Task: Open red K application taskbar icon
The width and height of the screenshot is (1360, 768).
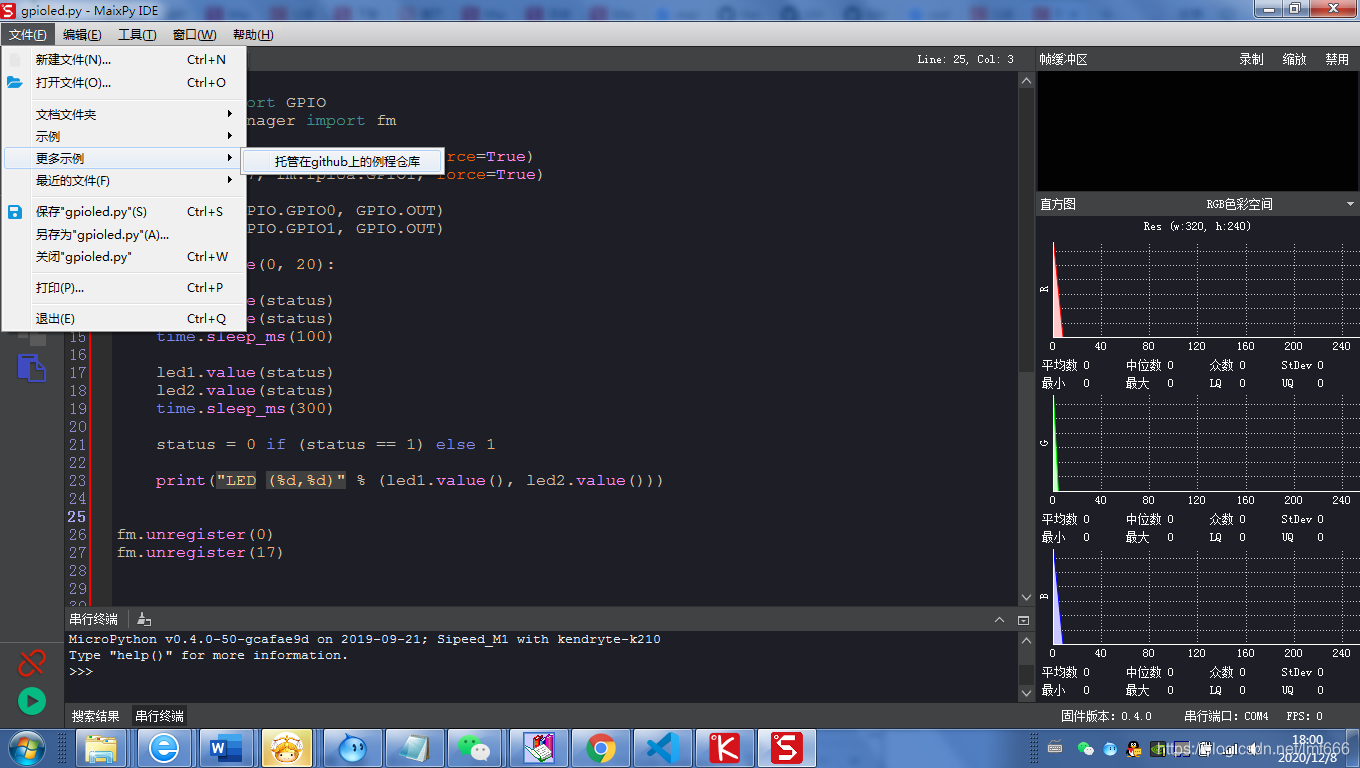Action: click(x=725, y=748)
